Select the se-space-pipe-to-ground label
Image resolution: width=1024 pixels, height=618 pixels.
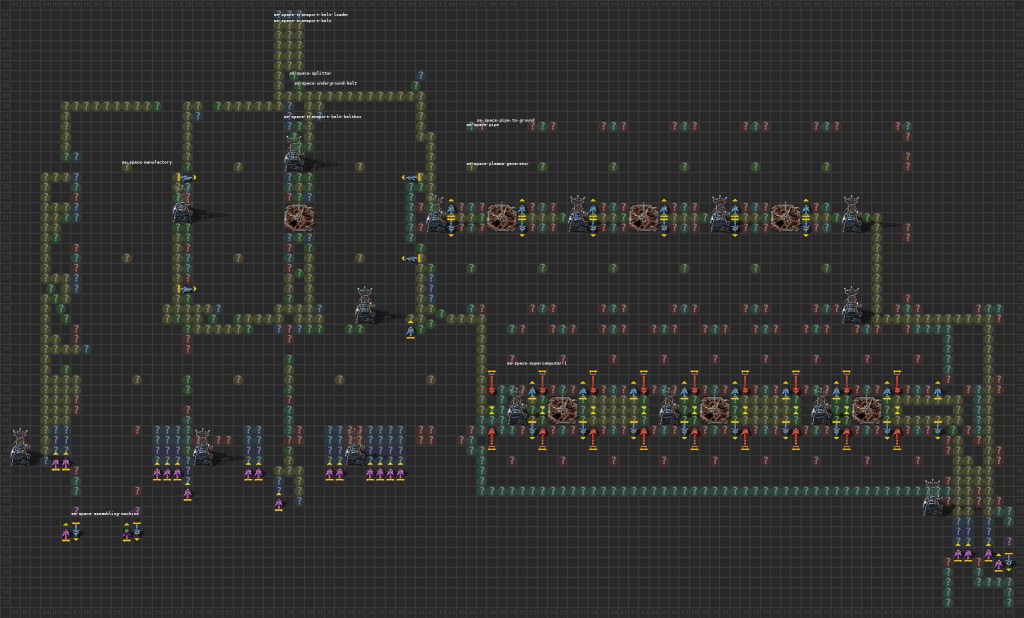tap(505, 120)
